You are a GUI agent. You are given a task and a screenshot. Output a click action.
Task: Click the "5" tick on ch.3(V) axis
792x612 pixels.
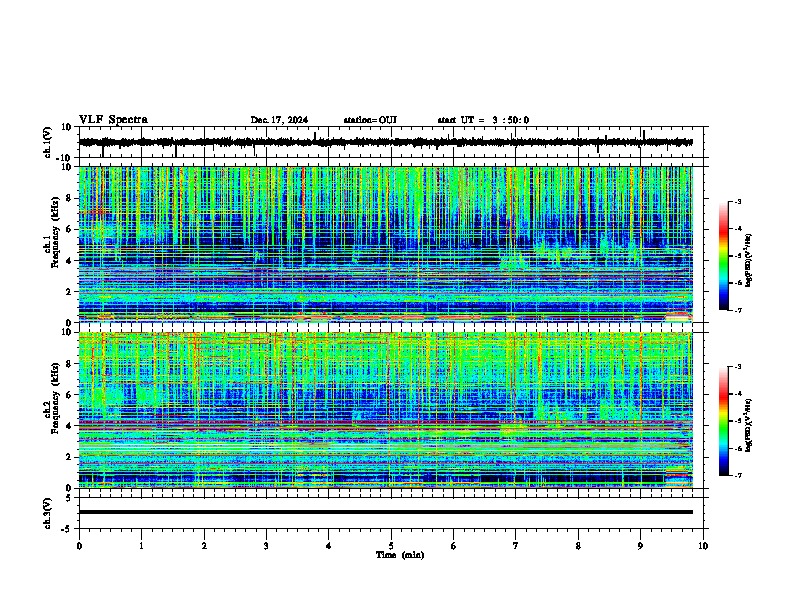[x=70, y=498]
